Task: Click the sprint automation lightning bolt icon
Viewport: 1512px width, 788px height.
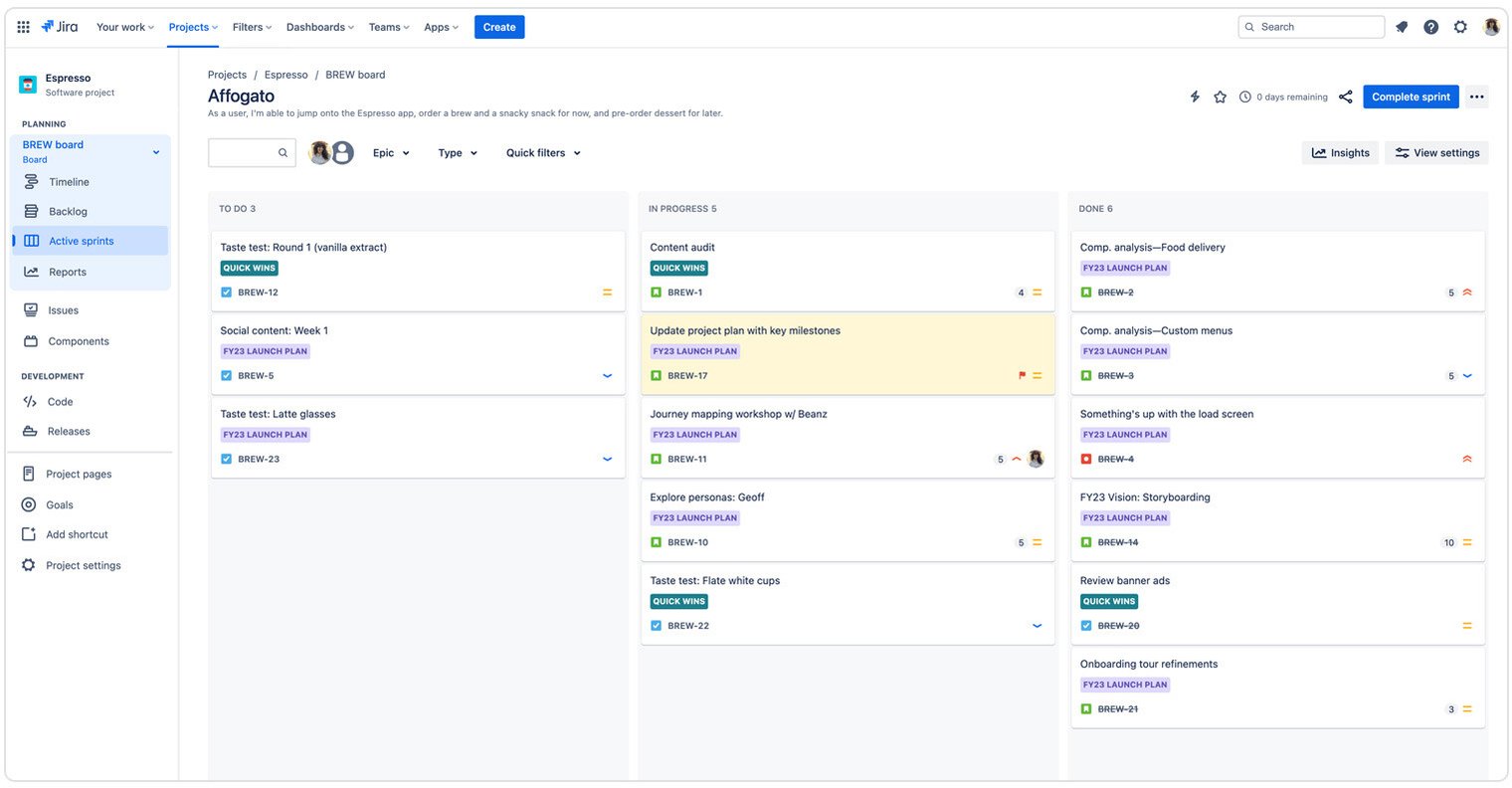Action: 1195,97
